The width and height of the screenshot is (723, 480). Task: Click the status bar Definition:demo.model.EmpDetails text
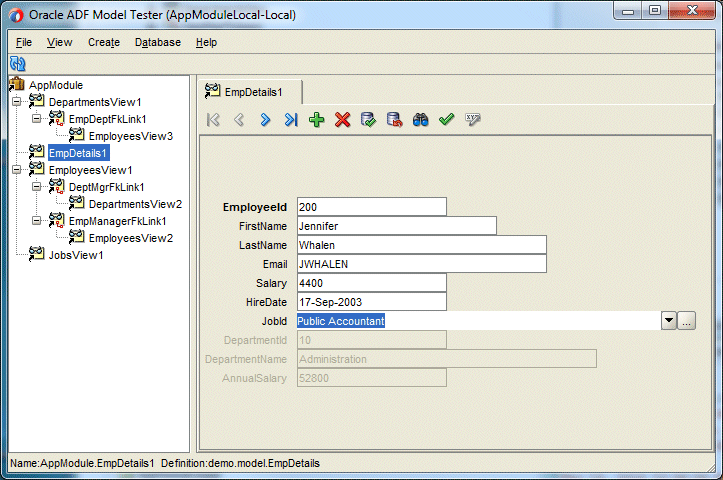240,463
